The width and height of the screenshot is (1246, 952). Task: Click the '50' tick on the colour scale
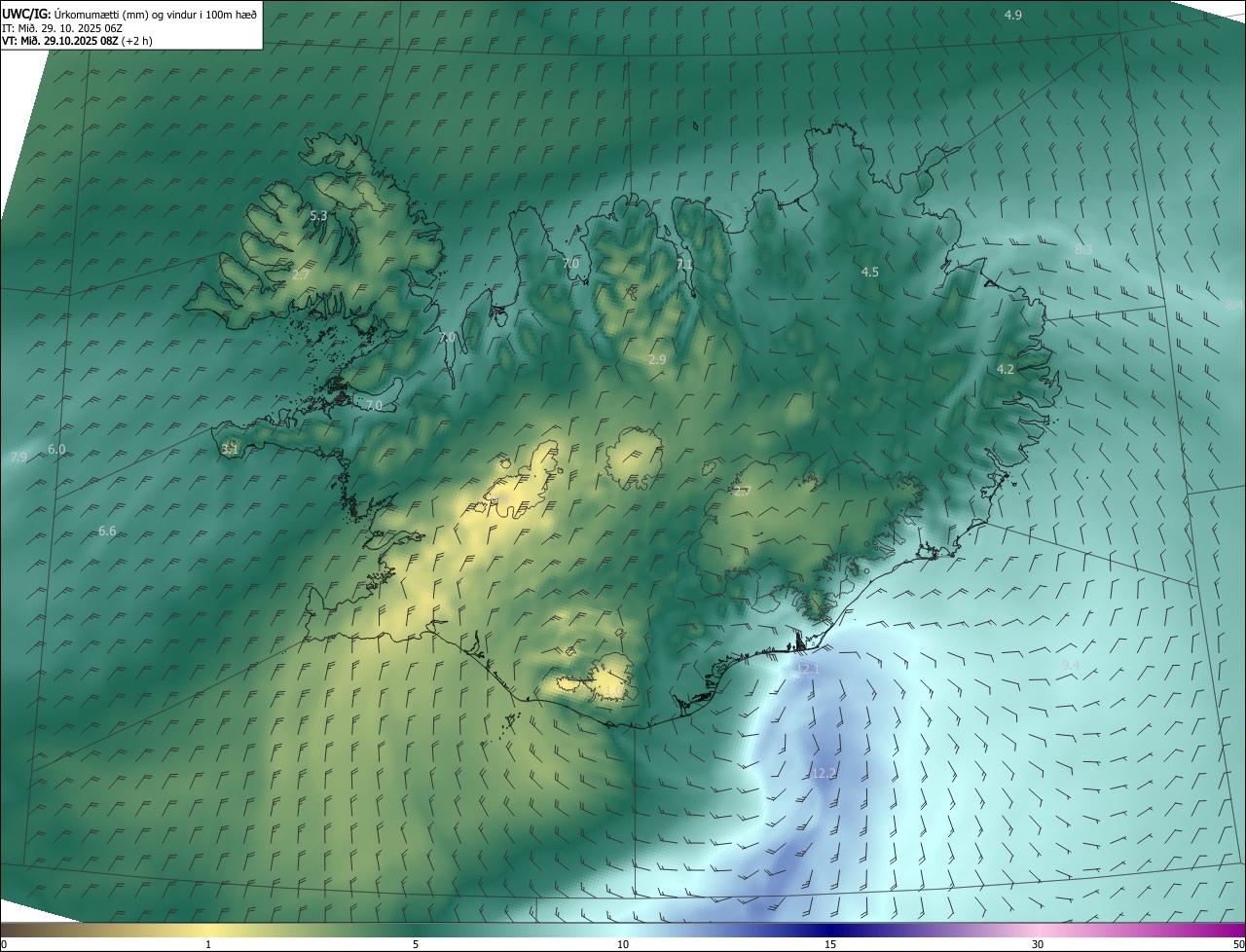1238,944
